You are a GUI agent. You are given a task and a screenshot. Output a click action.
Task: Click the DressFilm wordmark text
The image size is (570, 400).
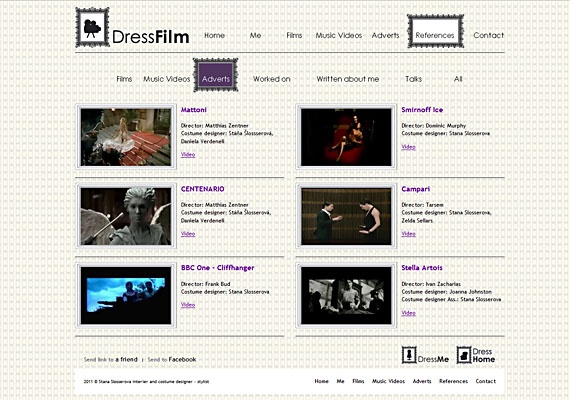pos(150,37)
